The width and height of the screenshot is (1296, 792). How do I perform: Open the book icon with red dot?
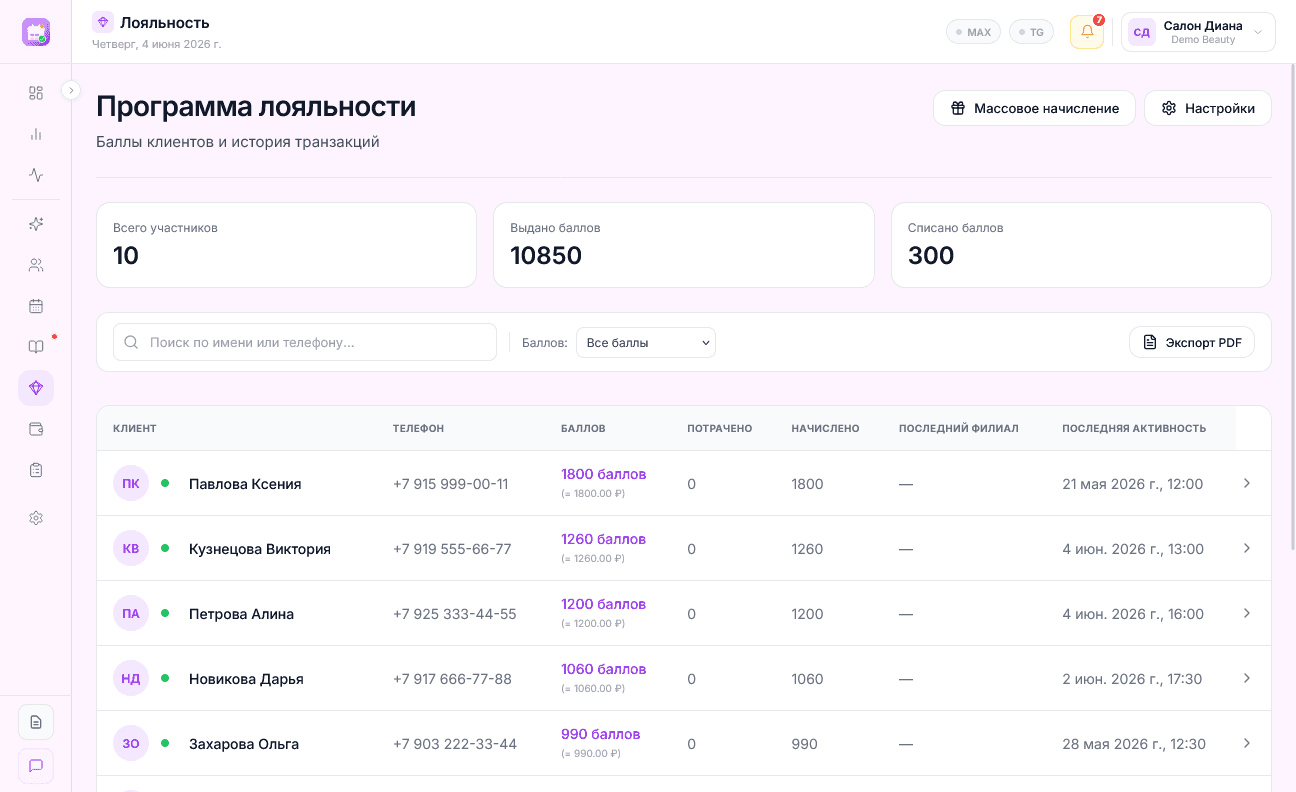pos(36,347)
